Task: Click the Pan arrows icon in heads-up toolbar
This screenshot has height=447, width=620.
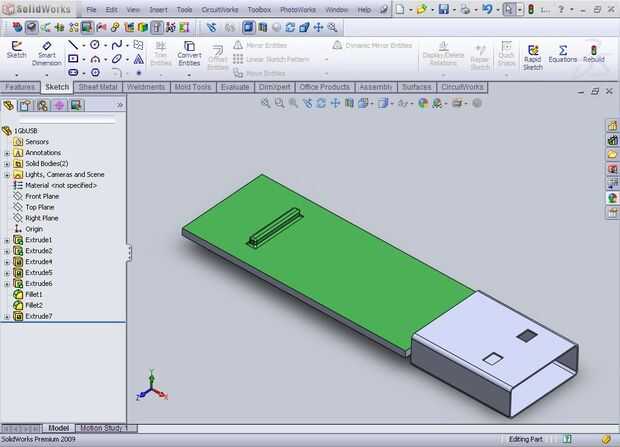Action: click(335, 103)
